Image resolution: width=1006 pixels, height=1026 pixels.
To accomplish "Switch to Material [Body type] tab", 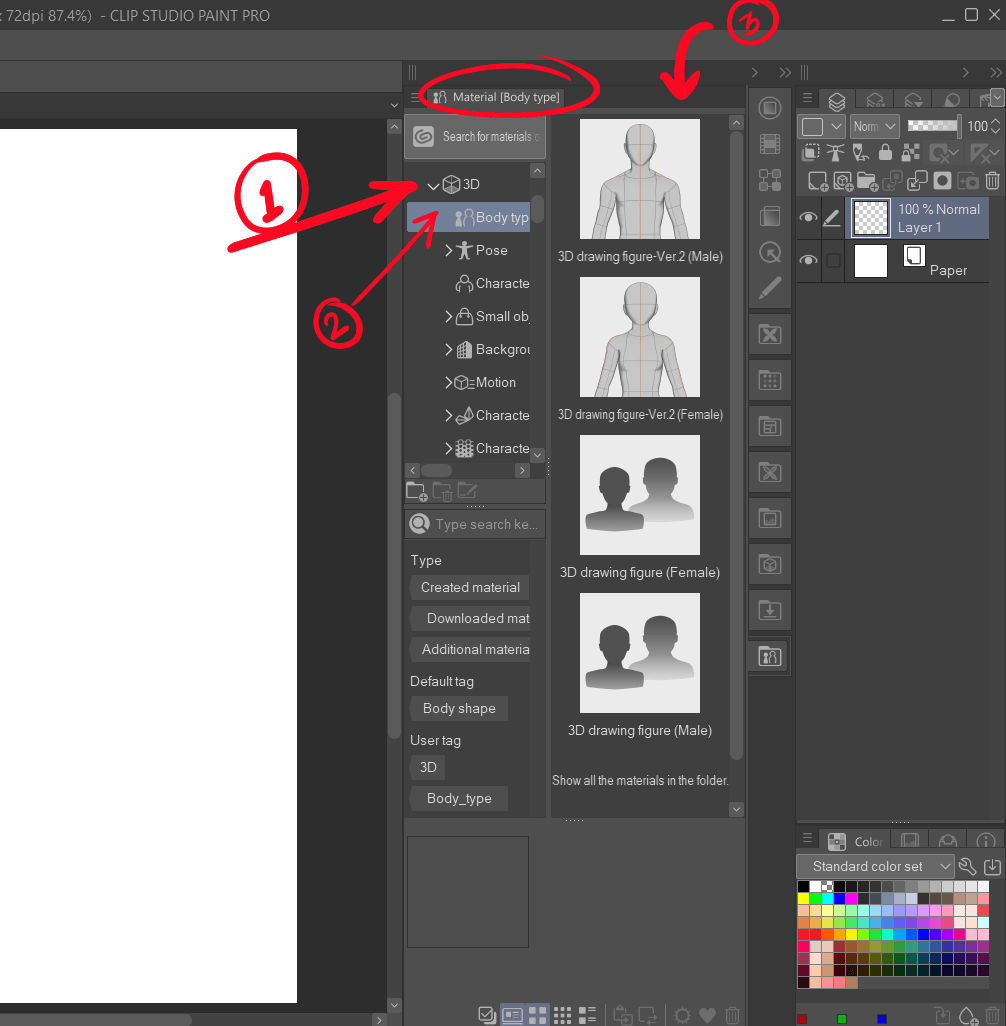I will (497, 97).
